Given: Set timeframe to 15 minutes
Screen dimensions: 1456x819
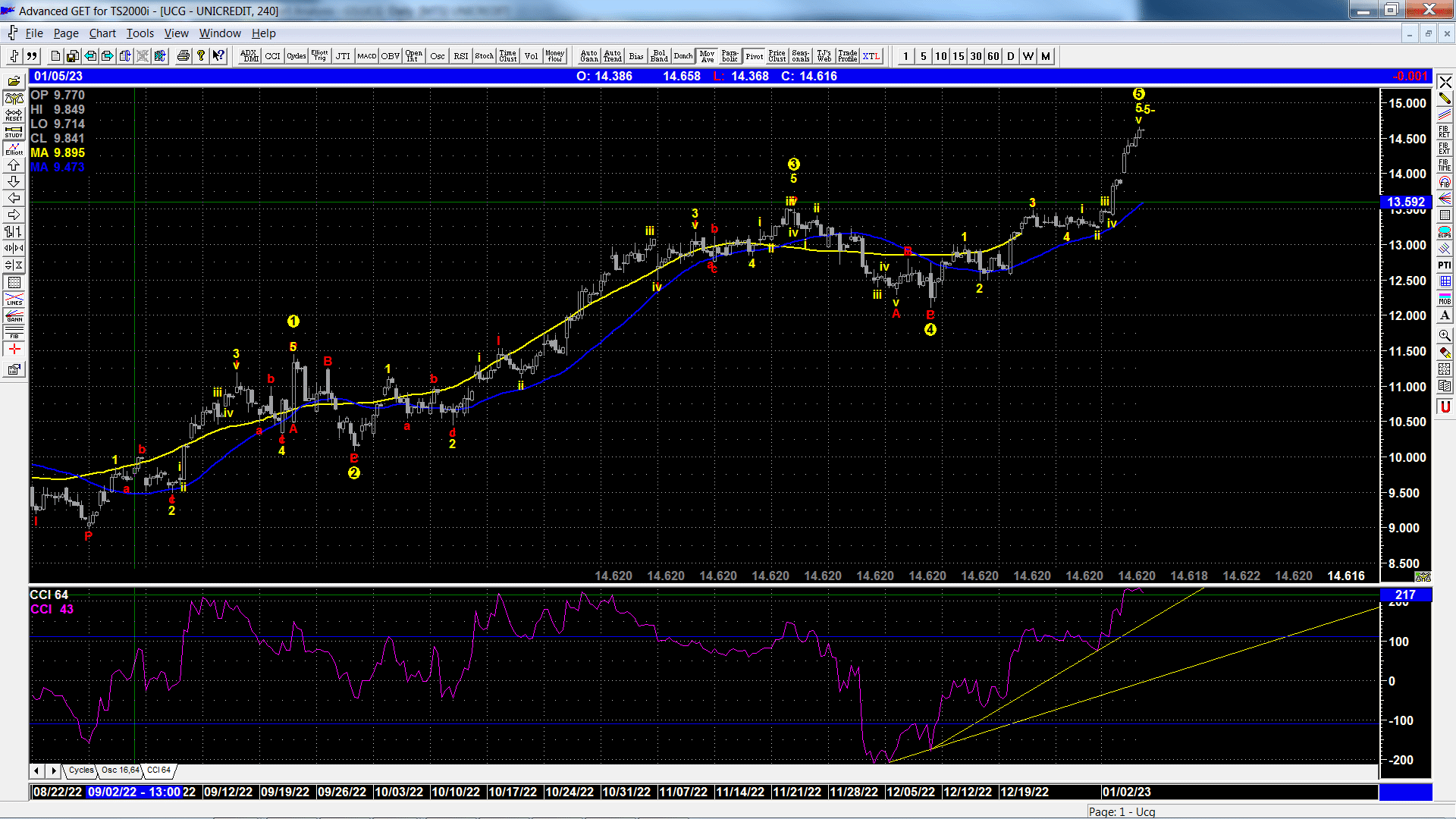Looking at the screenshot, I should [959, 56].
